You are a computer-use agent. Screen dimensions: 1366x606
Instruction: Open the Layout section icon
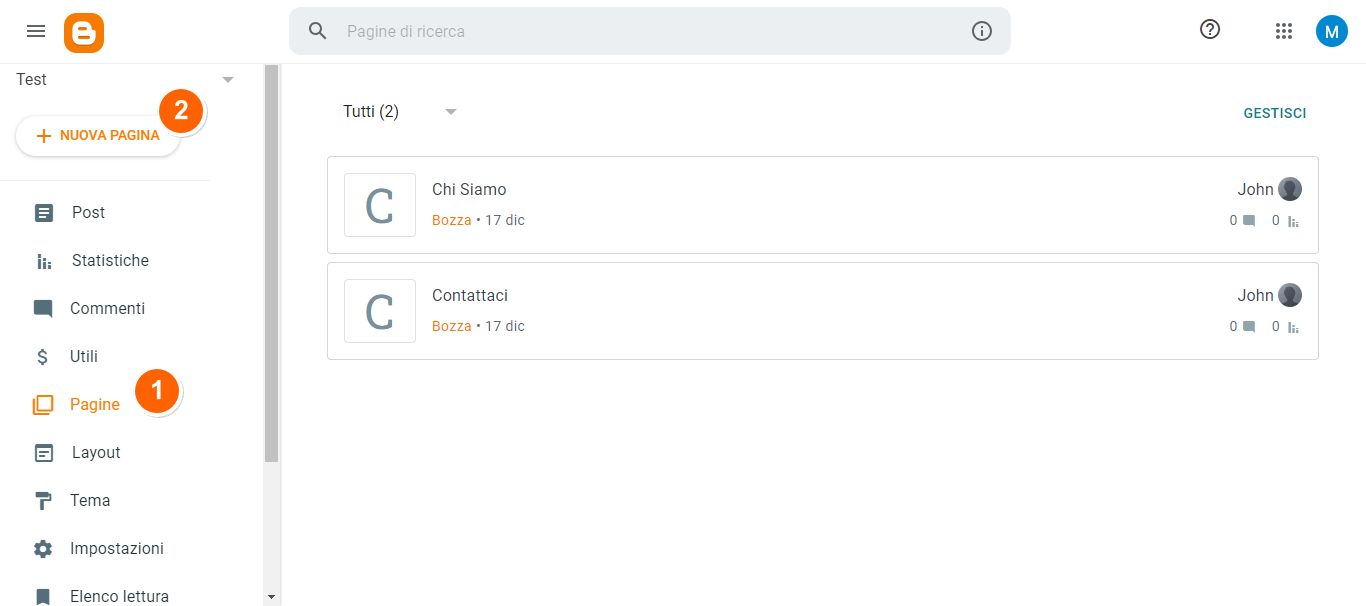(44, 452)
